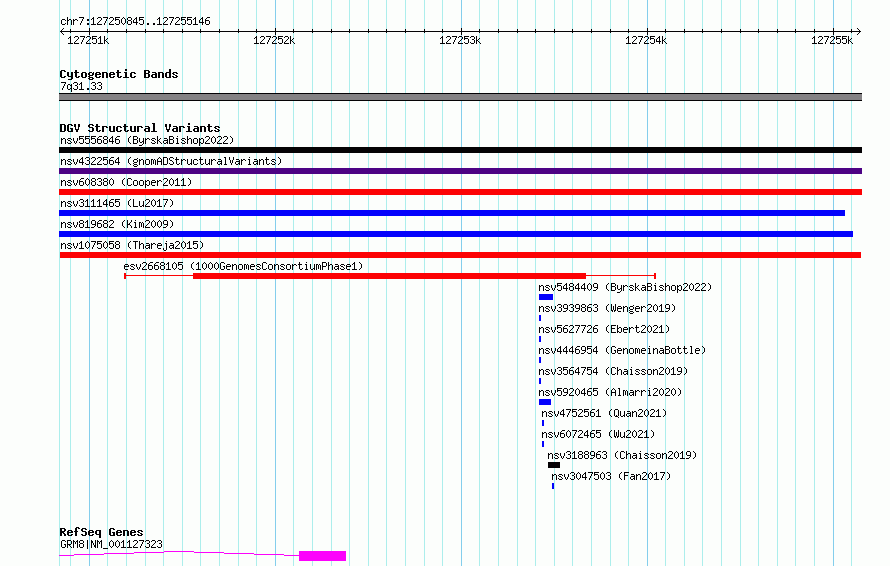This screenshot has height=566, width=890.
Task: Click the 127255k ruler tick label
Action: click(x=832, y=40)
